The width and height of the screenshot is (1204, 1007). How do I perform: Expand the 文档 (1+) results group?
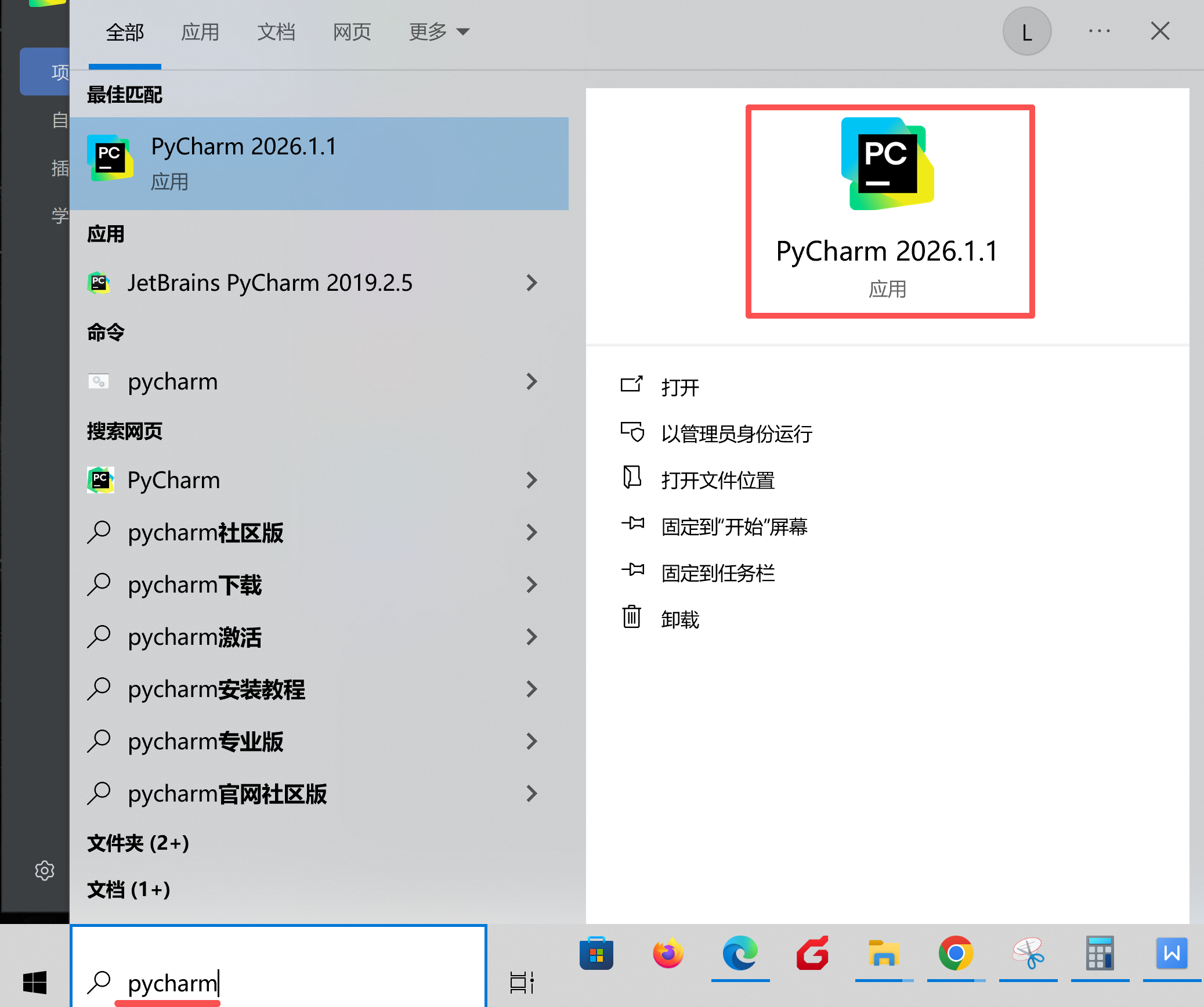coord(129,889)
